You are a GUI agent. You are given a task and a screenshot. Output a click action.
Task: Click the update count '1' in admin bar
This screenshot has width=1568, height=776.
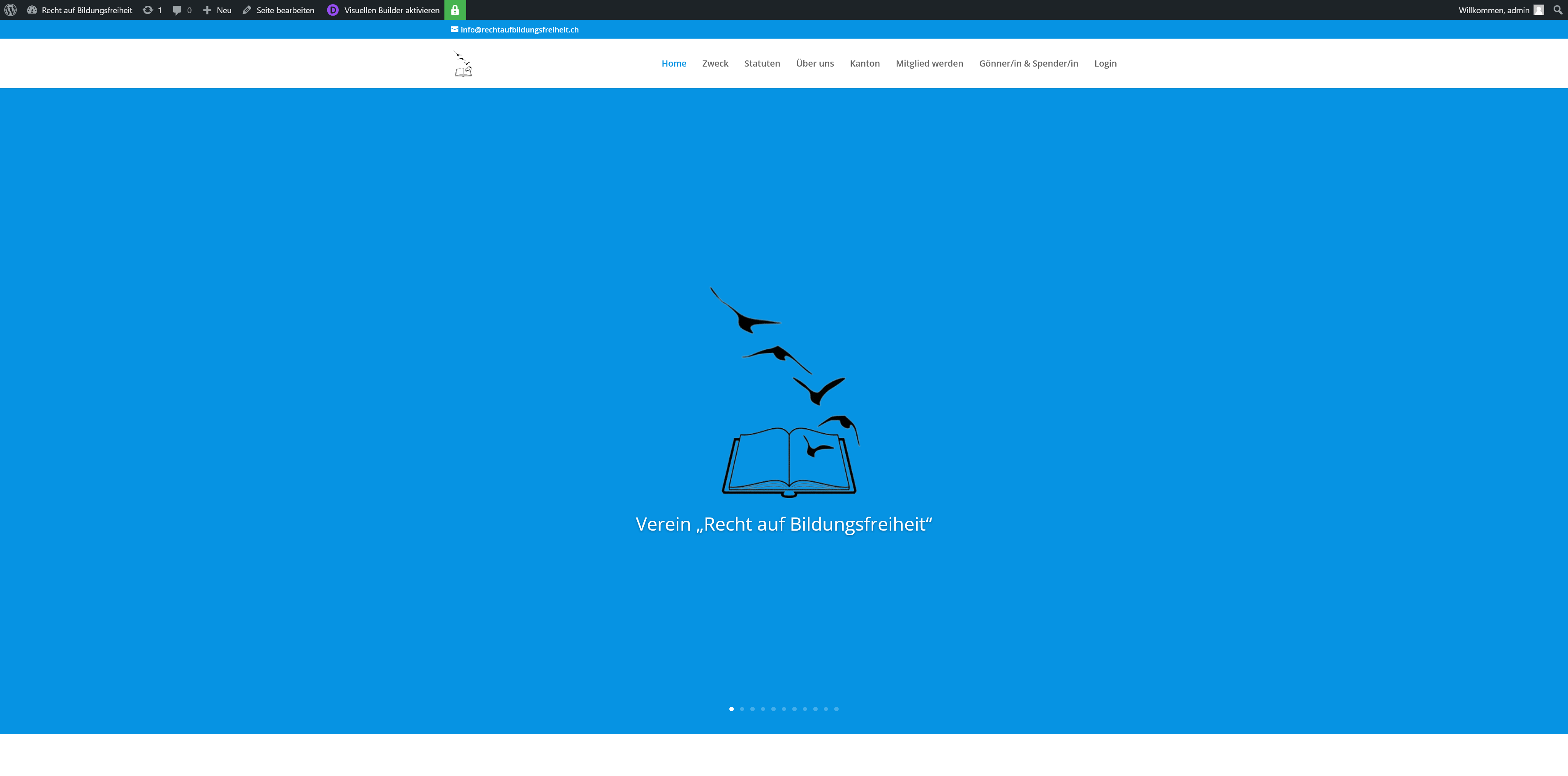(160, 10)
